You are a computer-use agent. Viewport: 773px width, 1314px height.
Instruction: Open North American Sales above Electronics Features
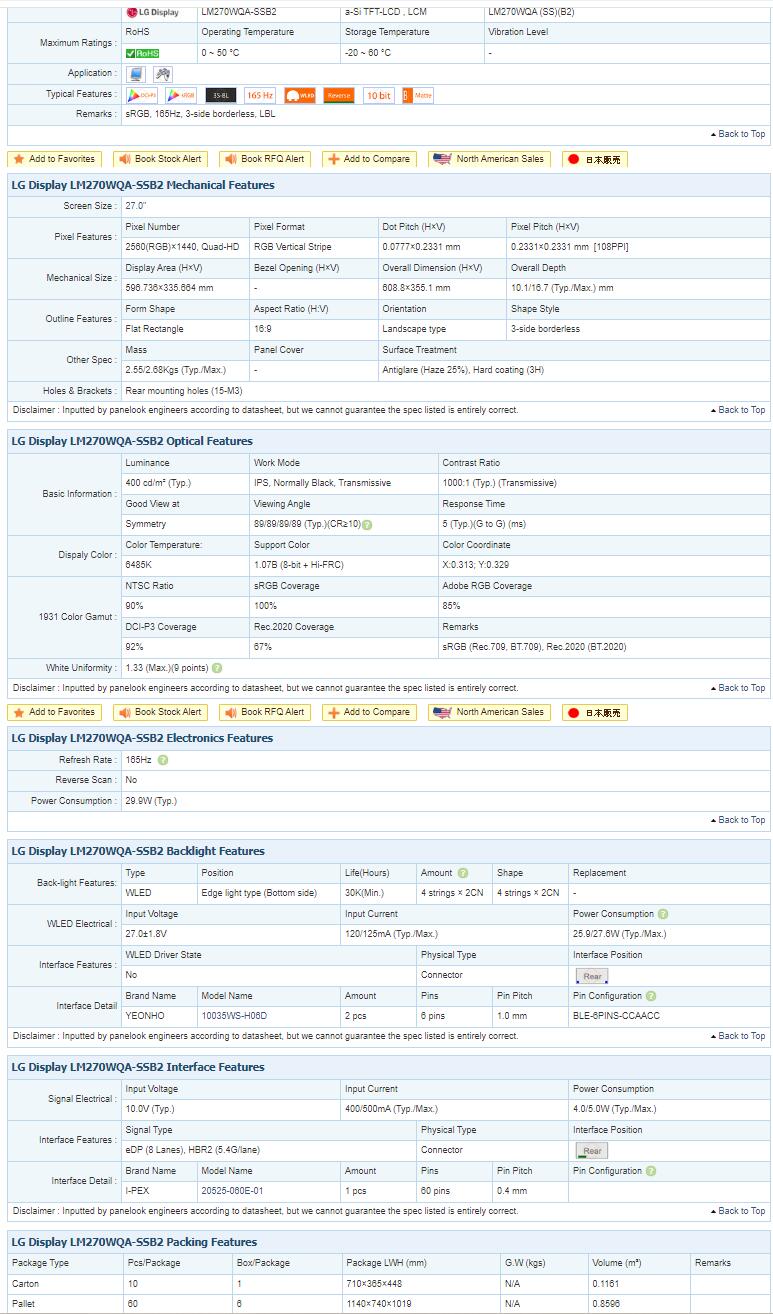coord(490,712)
